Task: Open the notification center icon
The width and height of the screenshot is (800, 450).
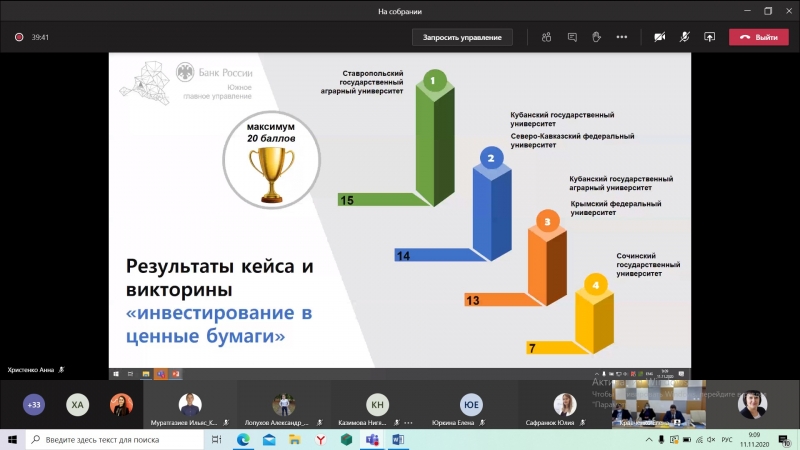Action: [x=784, y=439]
